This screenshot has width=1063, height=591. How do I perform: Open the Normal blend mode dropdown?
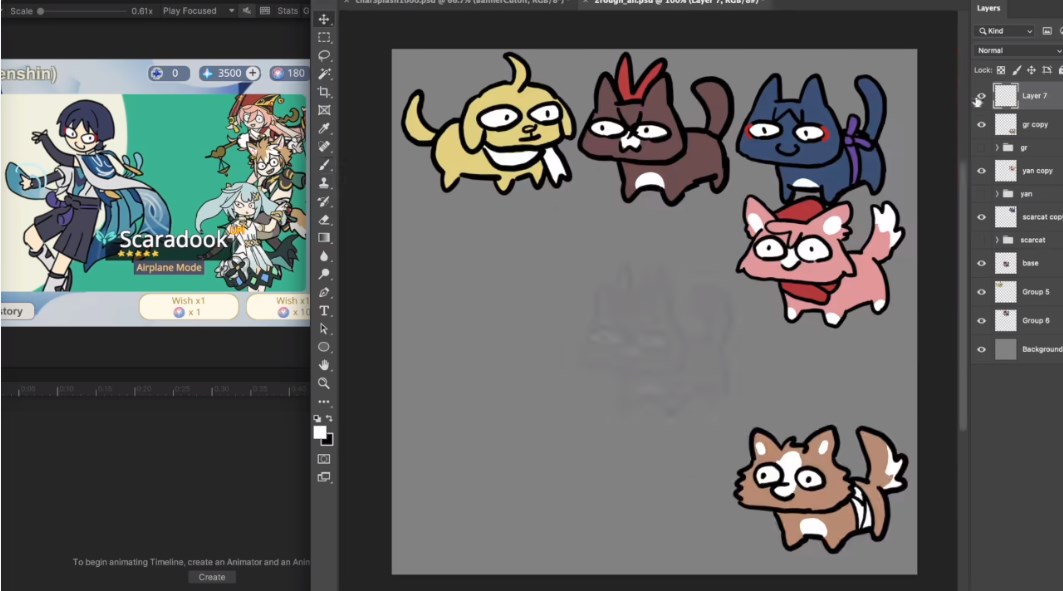click(x=1018, y=51)
